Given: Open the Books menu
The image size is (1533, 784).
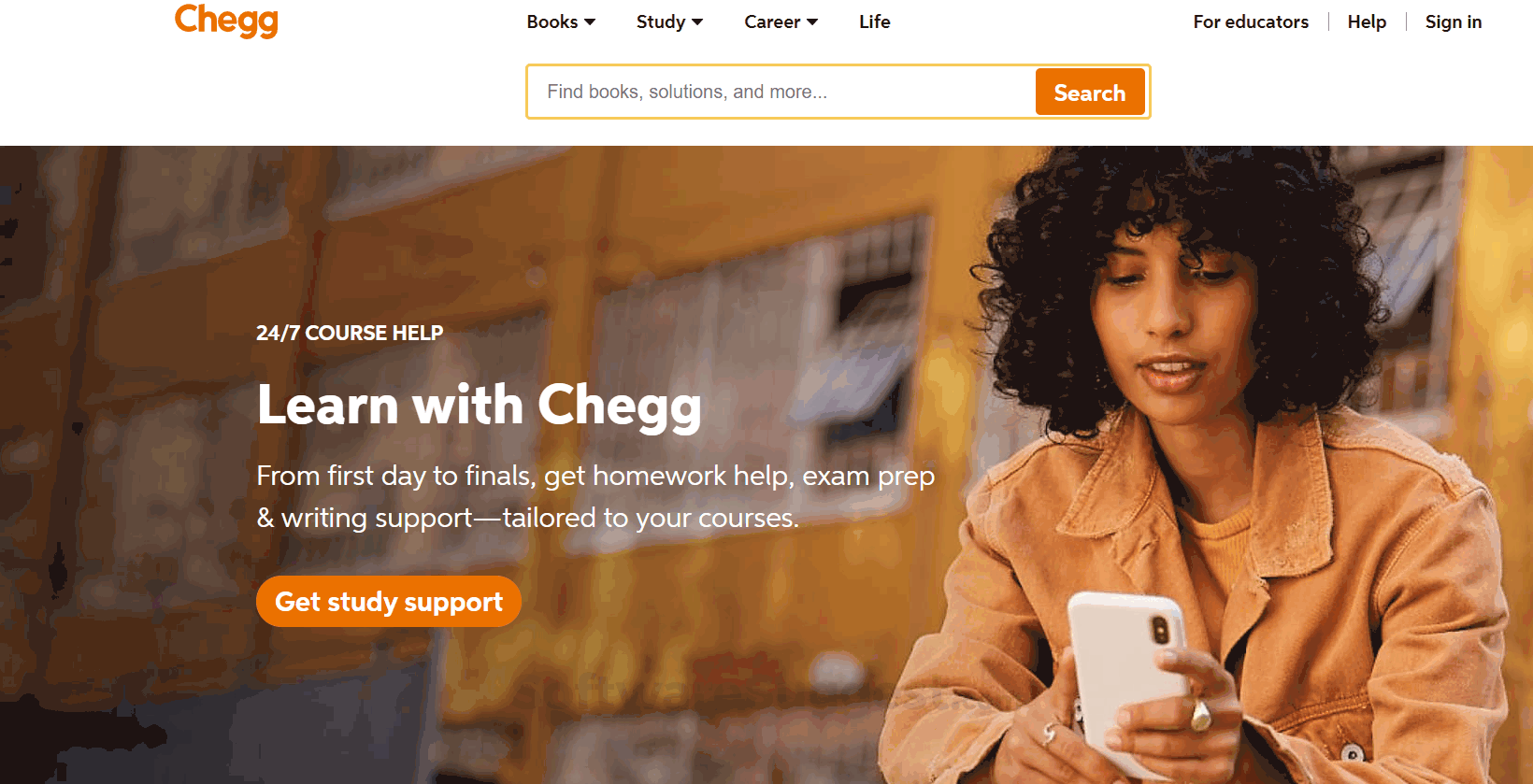Looking at the screenshot, I should pyautogui.click(x=561, y=21).
